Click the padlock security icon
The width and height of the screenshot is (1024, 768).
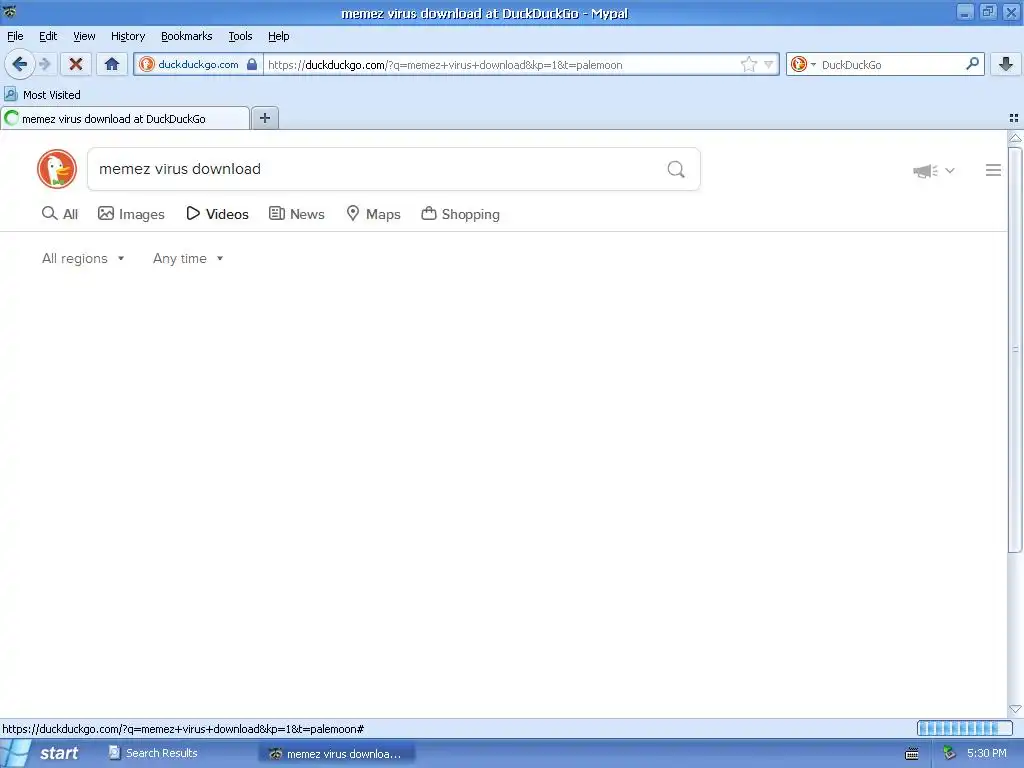point(252,64)
